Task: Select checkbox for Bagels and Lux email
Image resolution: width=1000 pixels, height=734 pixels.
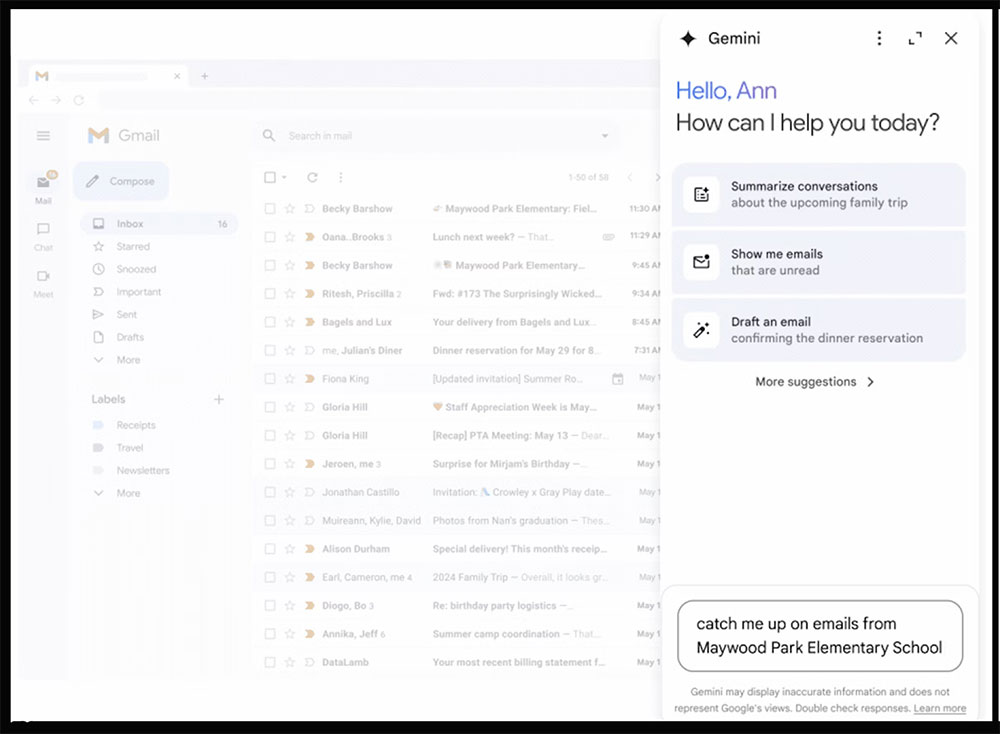Action: coord(270,322)
